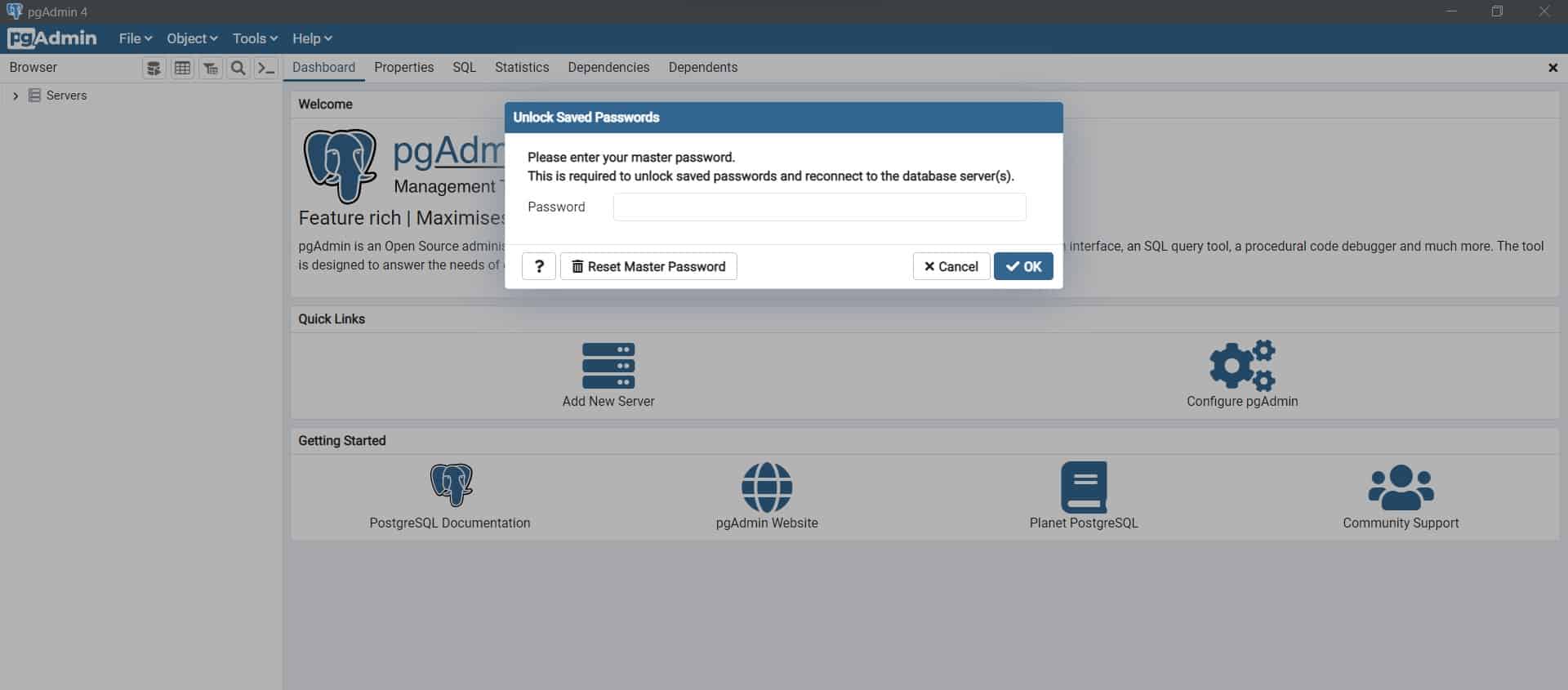The image size is (1568, 690).
Task: Minimize the pgAdmin 4 window
Action: [x=1451, y=11]
